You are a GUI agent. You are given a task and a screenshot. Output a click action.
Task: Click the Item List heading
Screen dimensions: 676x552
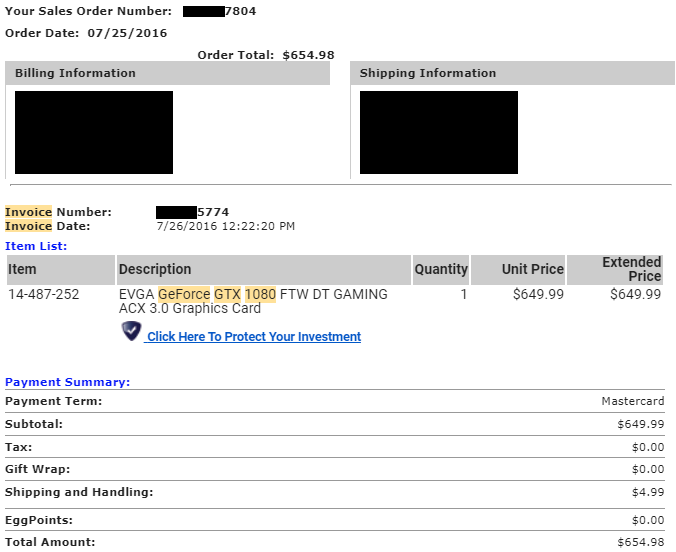(x=36, y=245)
